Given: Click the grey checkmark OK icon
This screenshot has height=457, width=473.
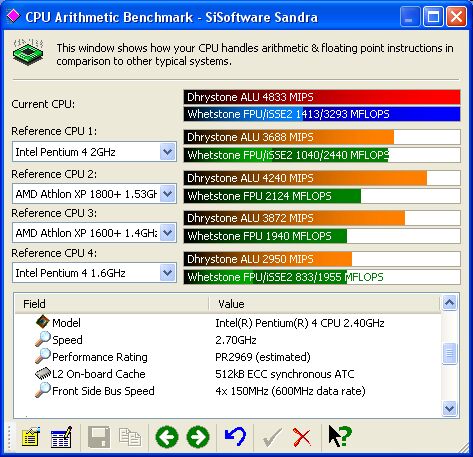Looking at the screenshot, I should click(272, 437).
